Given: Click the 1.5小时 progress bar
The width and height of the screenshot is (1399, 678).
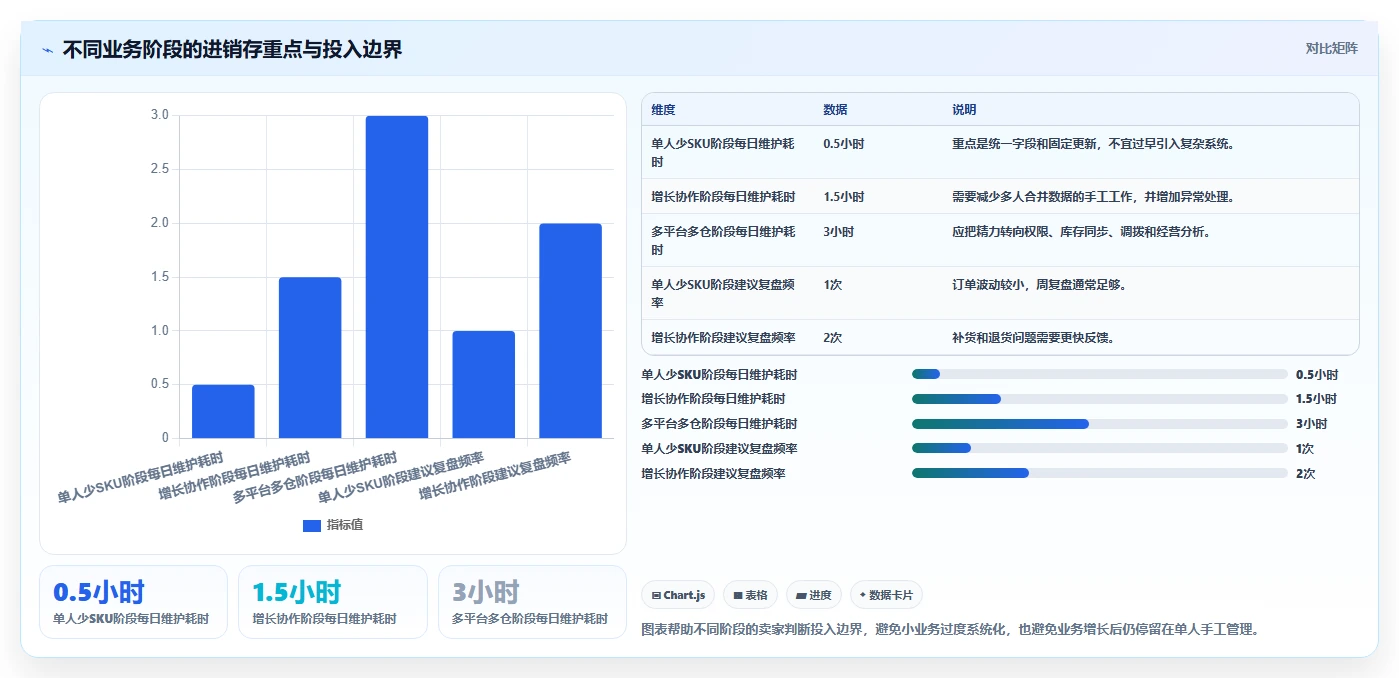Looking at the screenshot, I should (x=1100, y=399).
